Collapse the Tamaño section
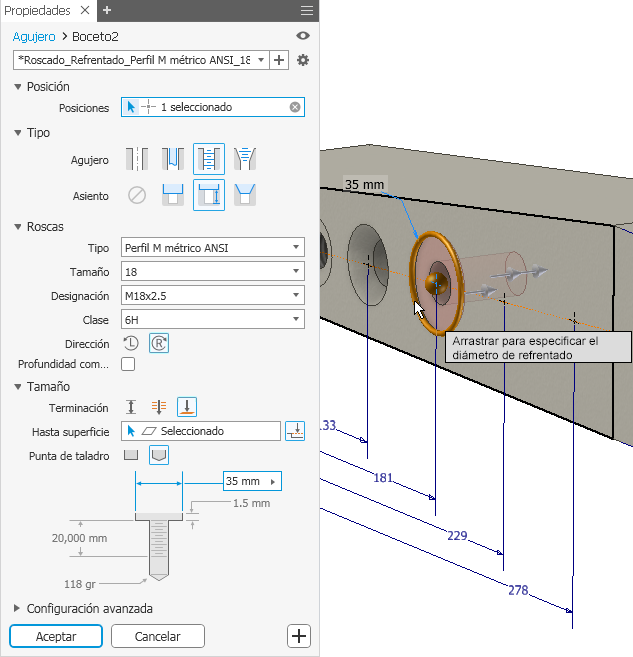 pos(18,387)
